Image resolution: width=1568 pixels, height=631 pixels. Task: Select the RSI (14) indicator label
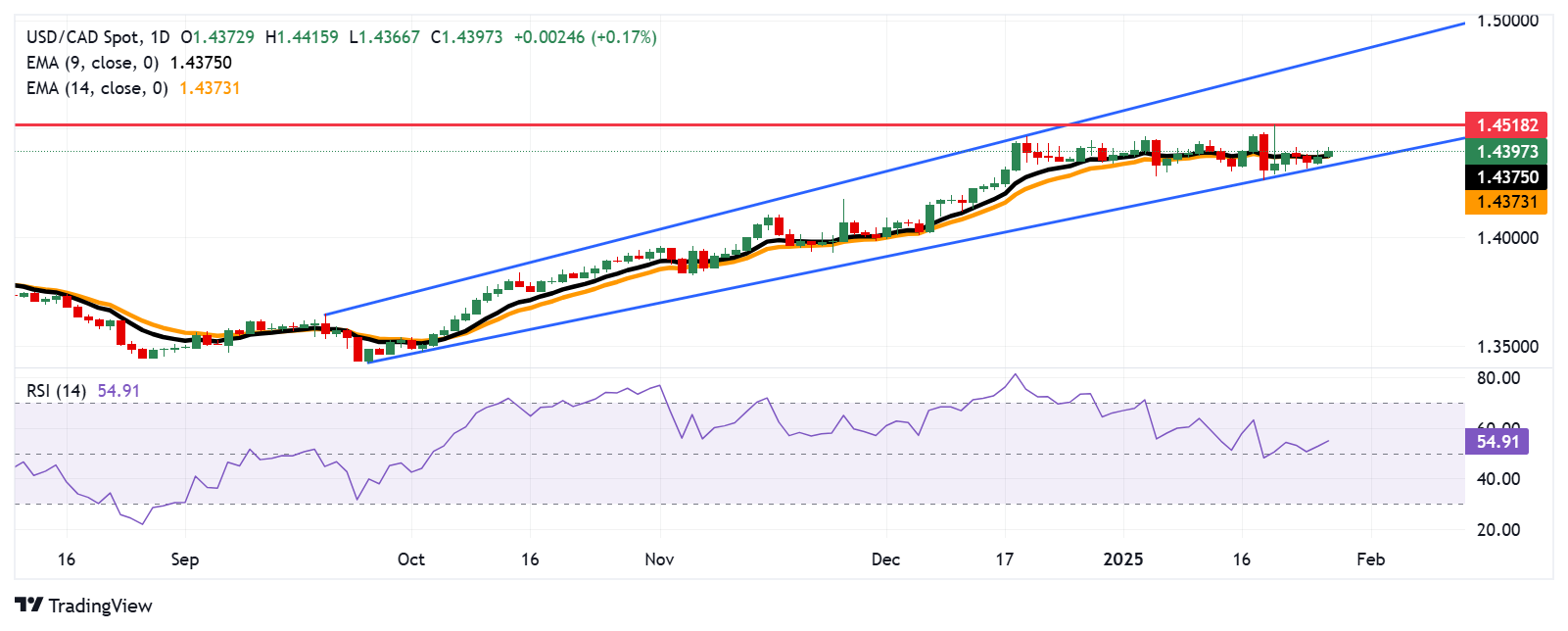pyautogui.click(x=56, y=390)
